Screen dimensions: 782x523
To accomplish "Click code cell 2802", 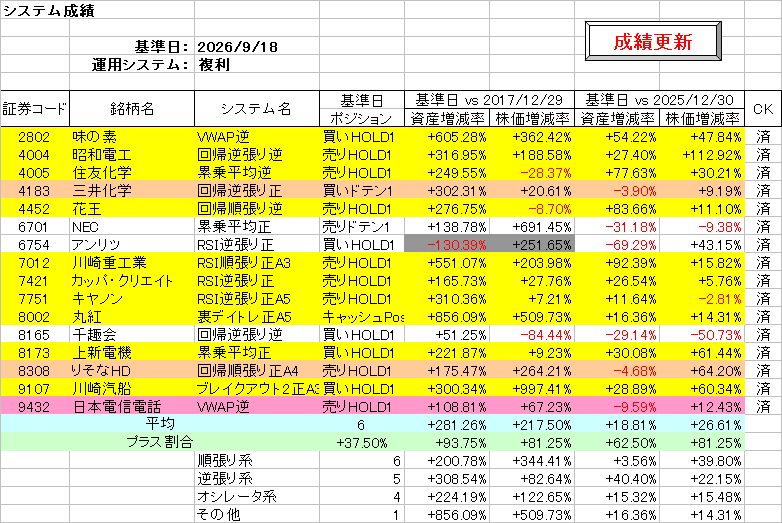I will [34, 137].
